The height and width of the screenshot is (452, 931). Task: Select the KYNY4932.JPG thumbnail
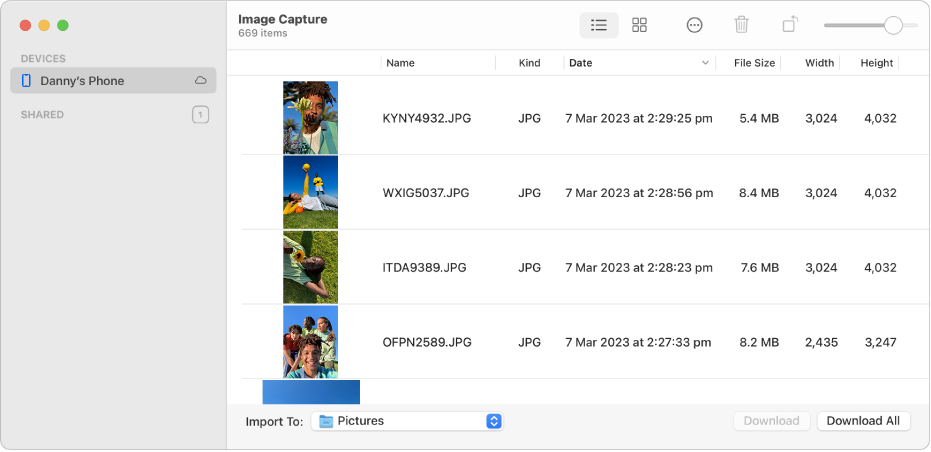310,117
